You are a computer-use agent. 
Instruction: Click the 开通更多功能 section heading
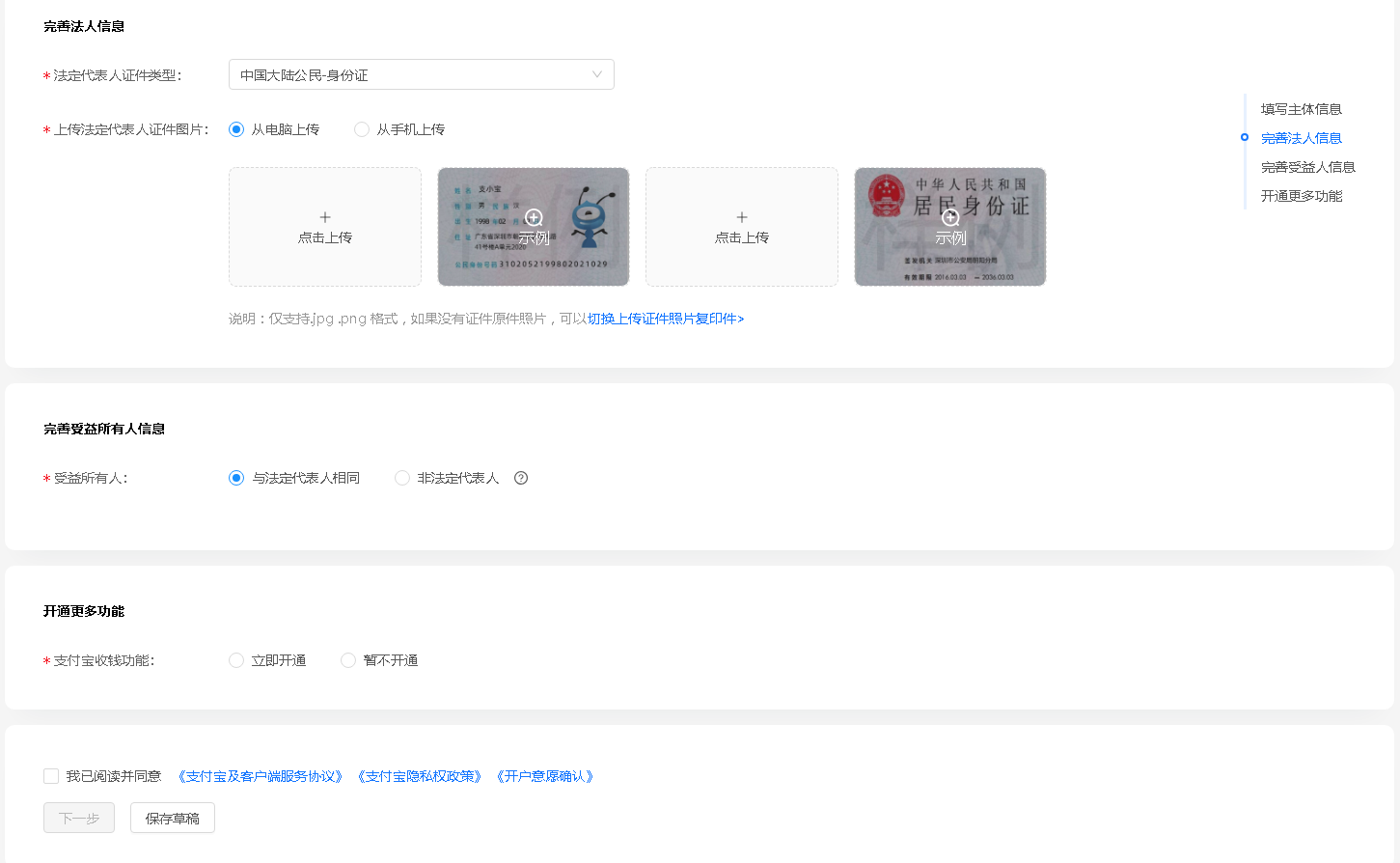tap(84, 611)
